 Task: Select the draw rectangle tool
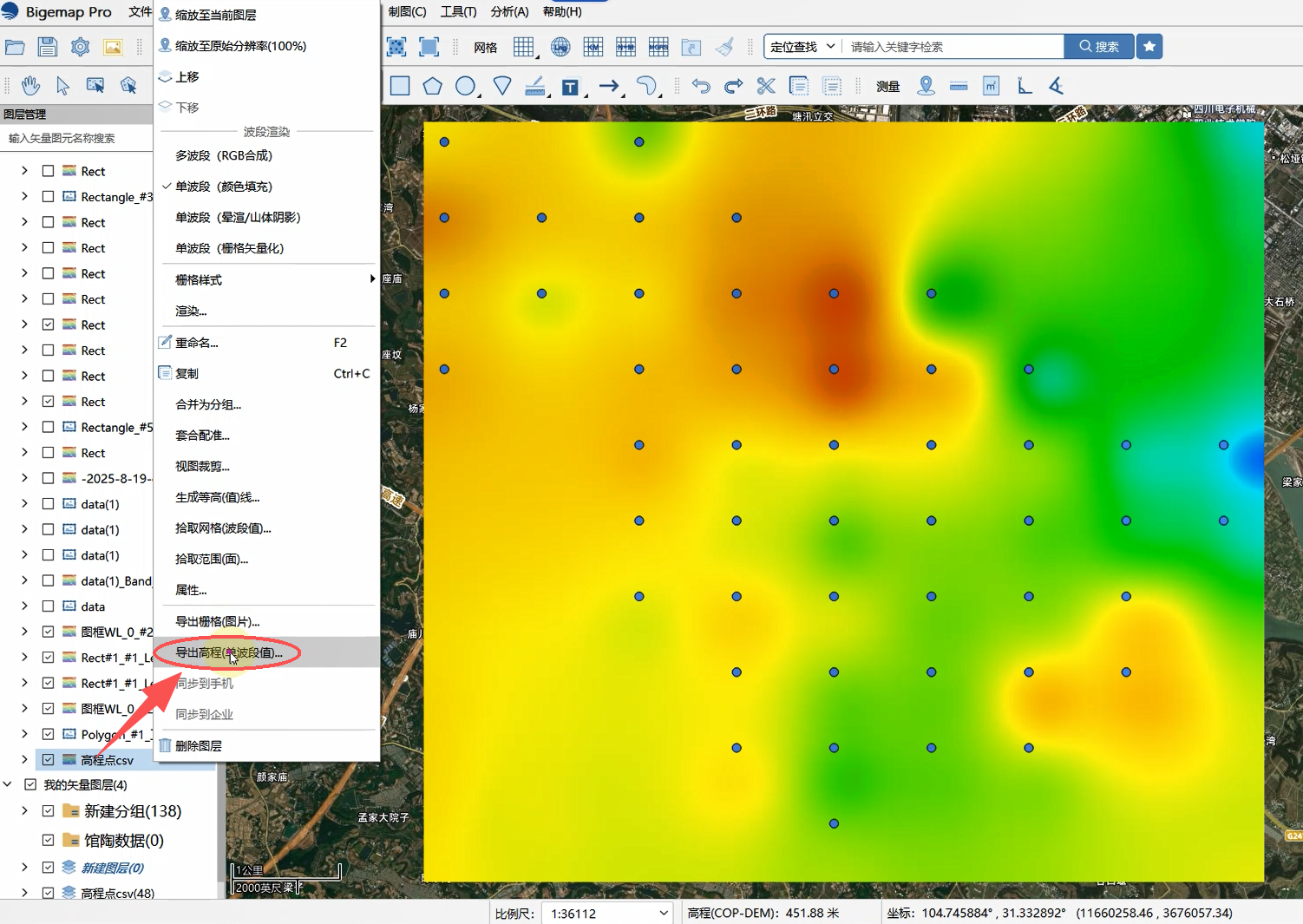click(400, 86)
